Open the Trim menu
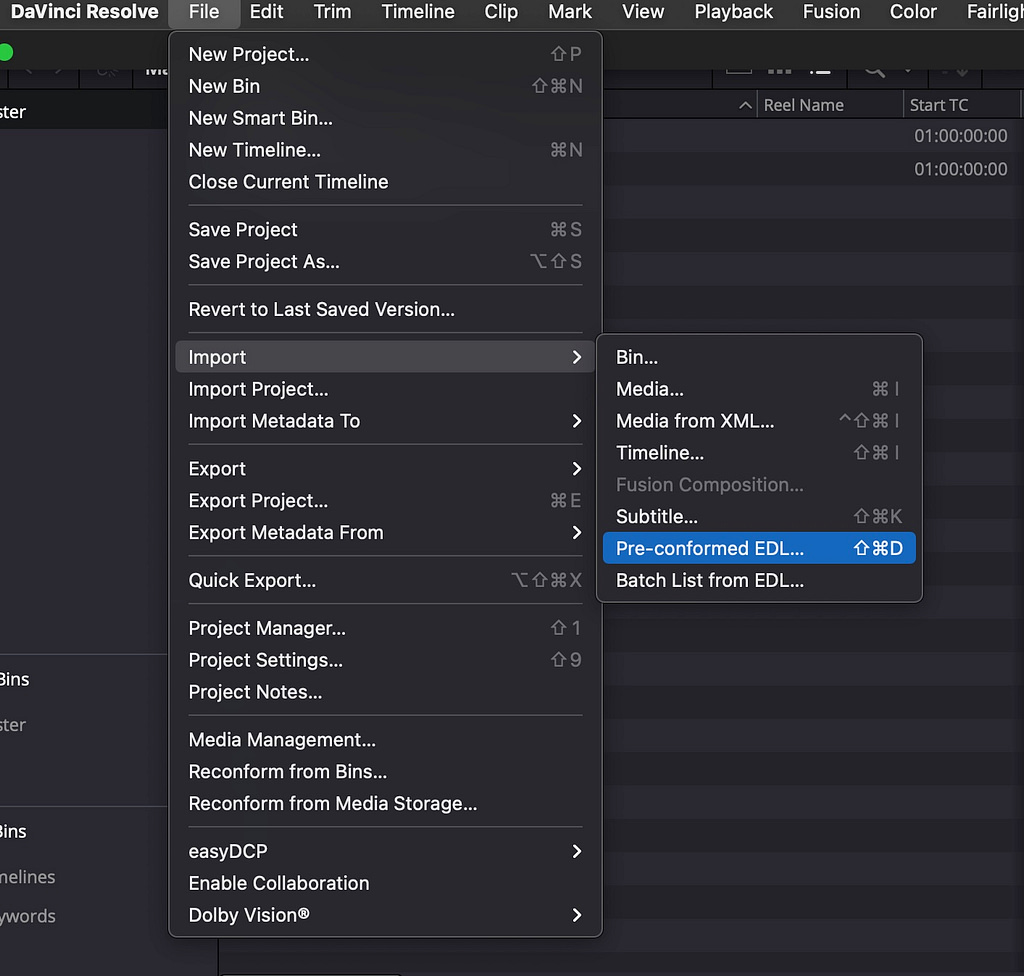Screen dimensions: 1024x976 pyautogui.click(x=332, y=12)
